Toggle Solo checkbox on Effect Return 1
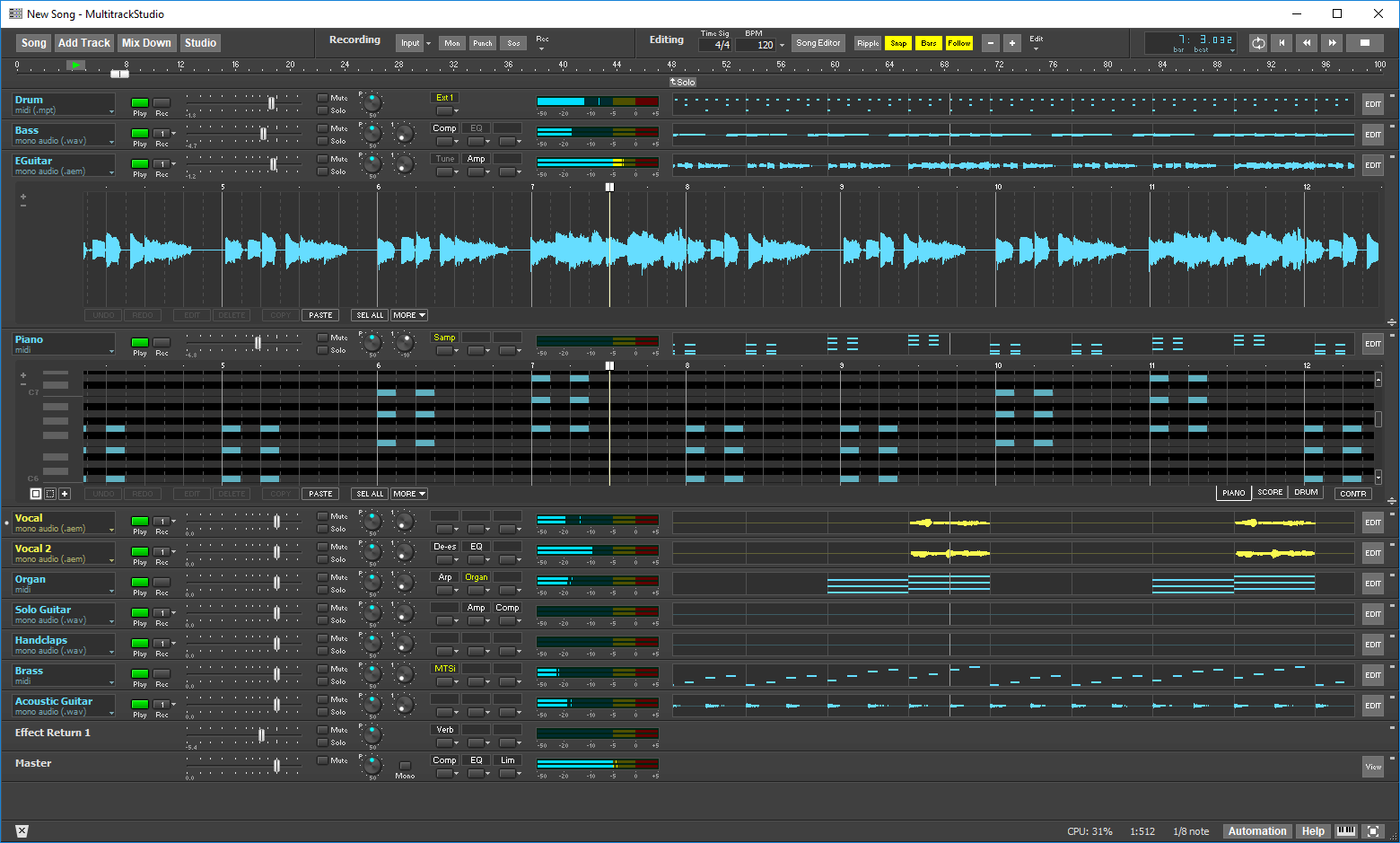 322,742
